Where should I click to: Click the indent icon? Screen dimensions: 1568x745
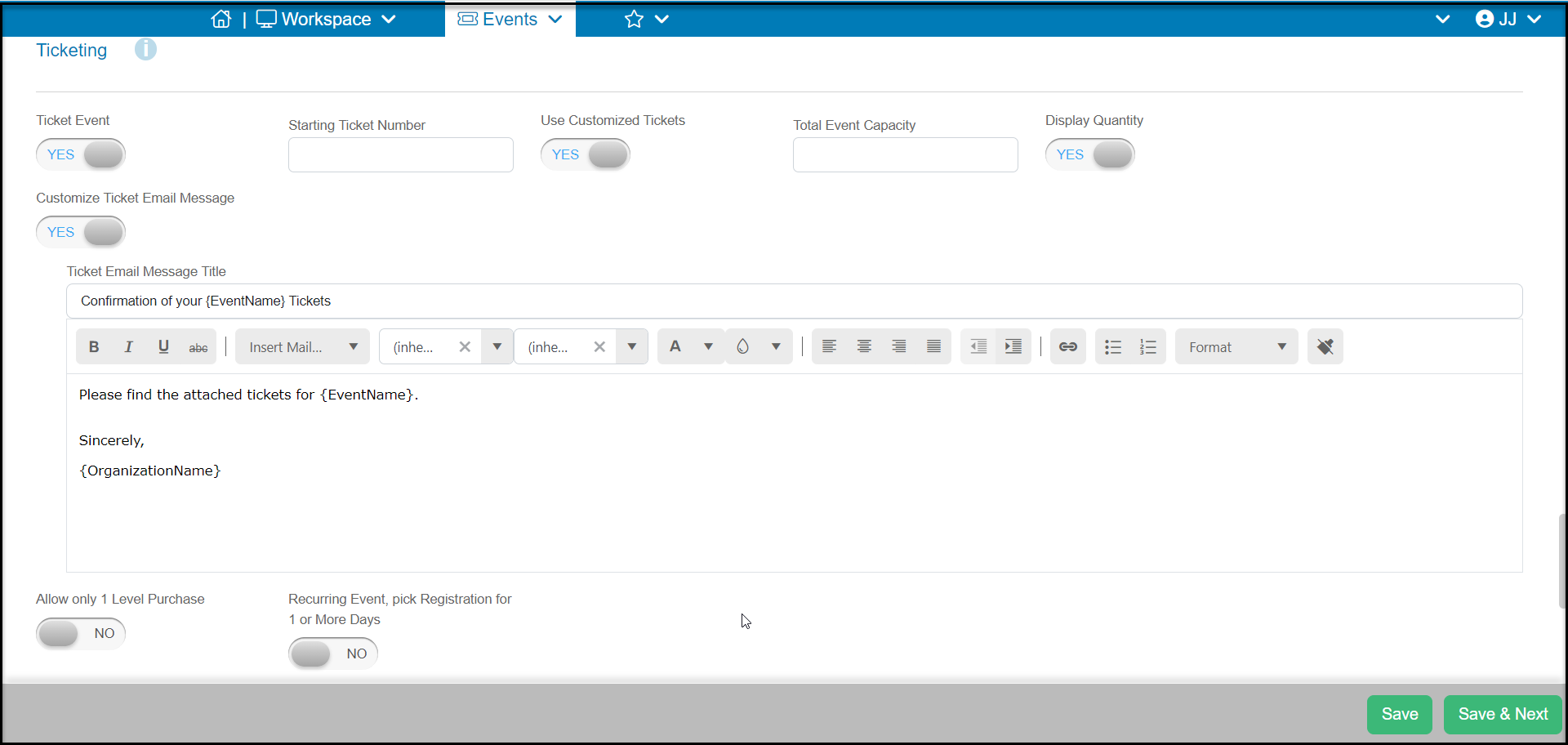(x=1013, y=346)
